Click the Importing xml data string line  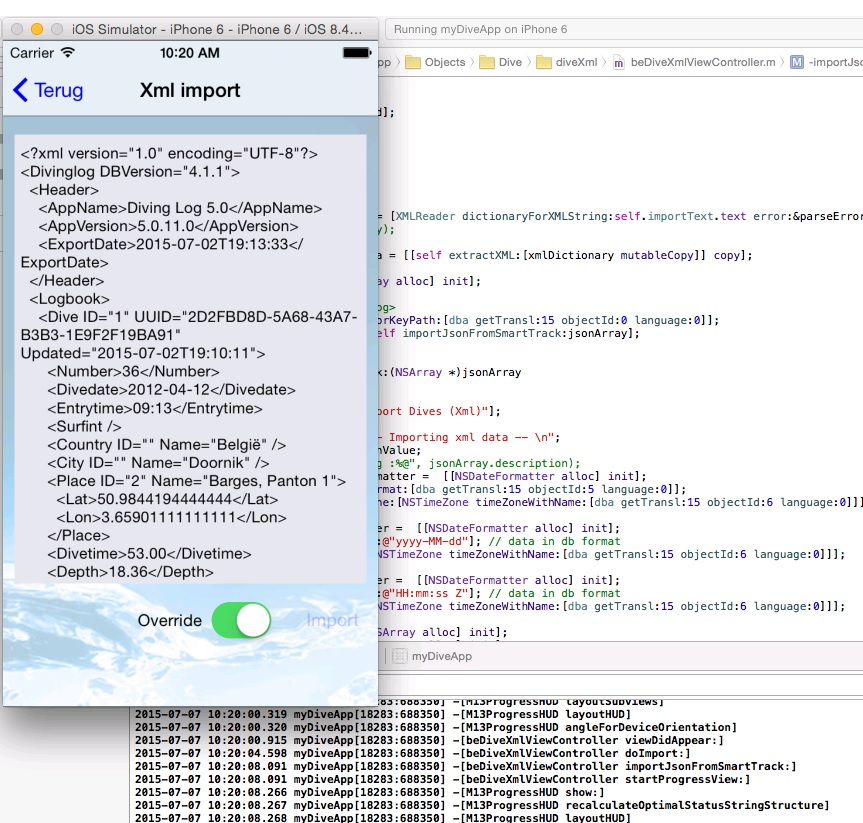(x=469, y=437)
